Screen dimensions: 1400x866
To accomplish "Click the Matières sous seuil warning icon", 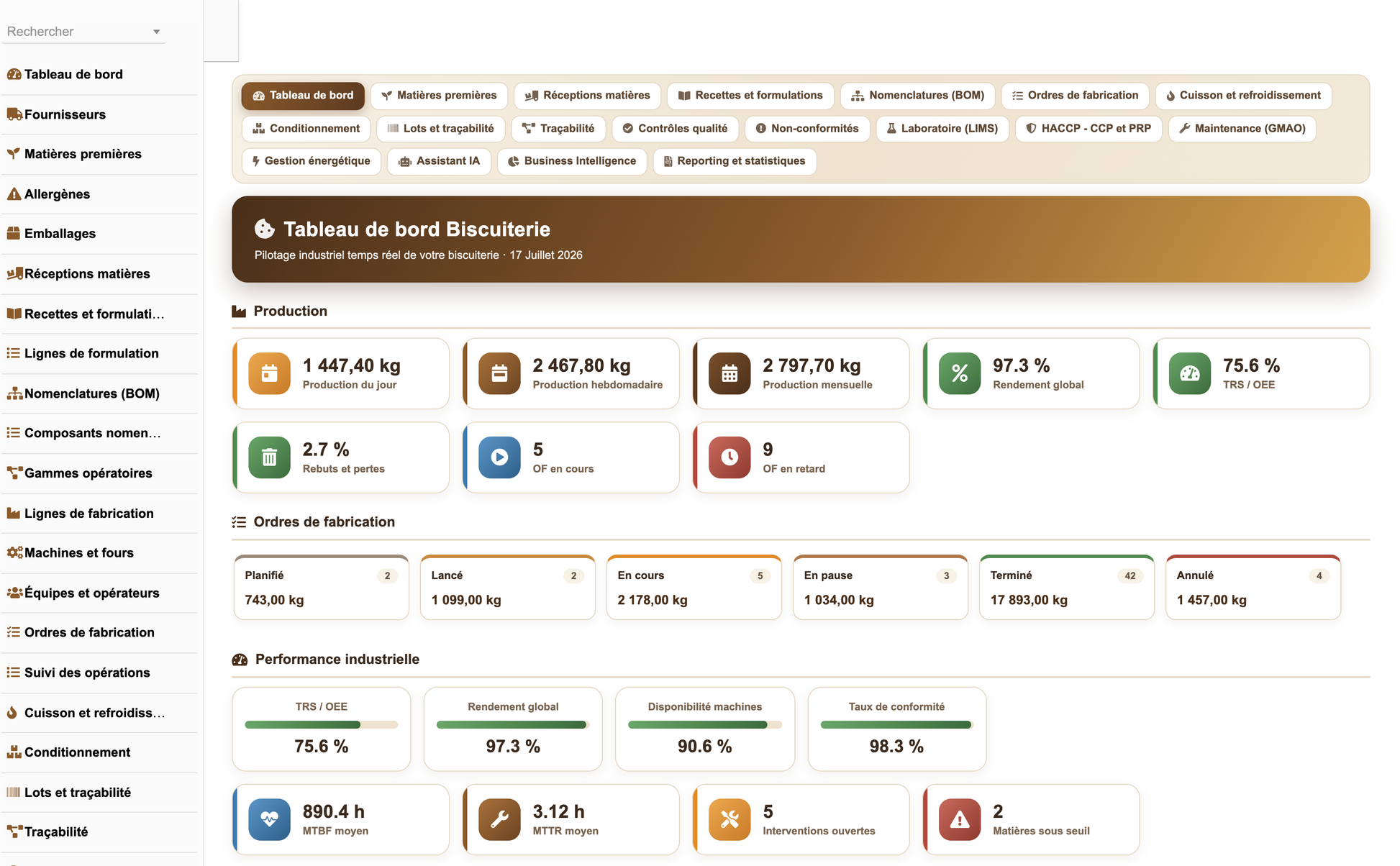I will coord(960,819).
